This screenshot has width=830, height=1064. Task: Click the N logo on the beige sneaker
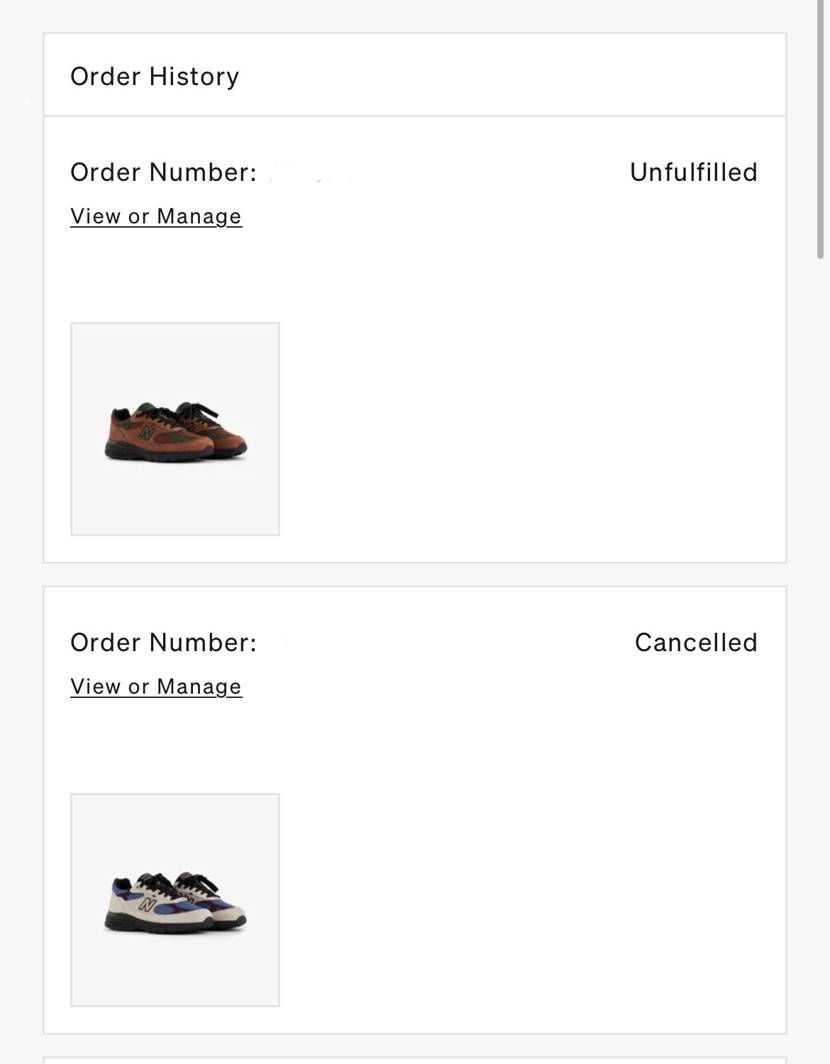[x=147, y=903]
